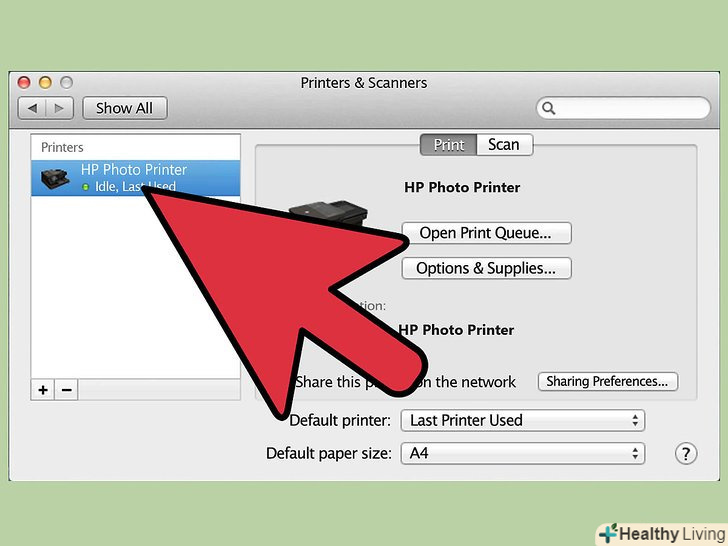Click the Show All button
The height and width of the screenshot is (546, 728).
pos(124,108)
